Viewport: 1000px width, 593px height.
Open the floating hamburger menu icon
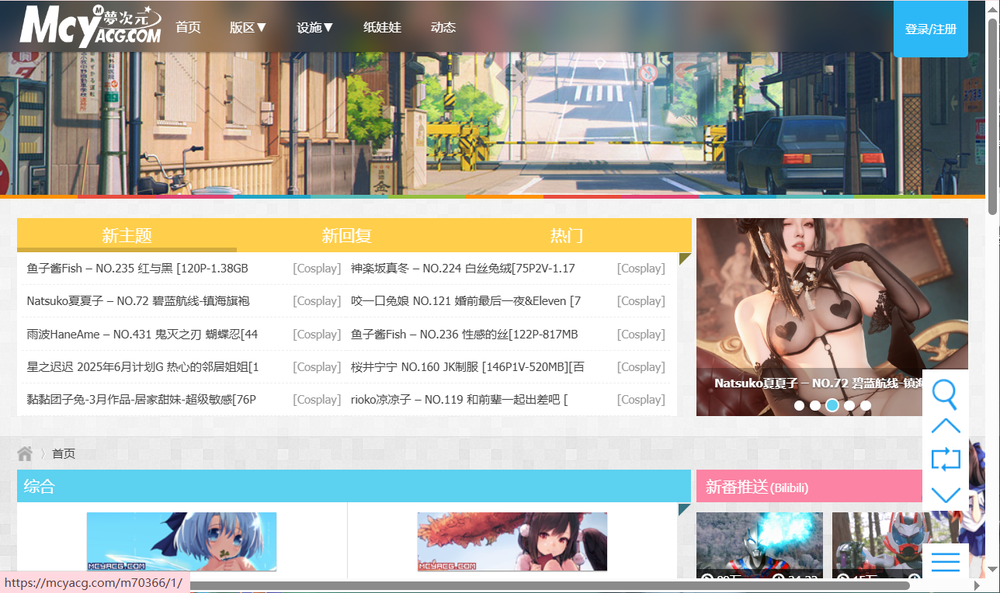pyautogui.click(x=945, y=561)
